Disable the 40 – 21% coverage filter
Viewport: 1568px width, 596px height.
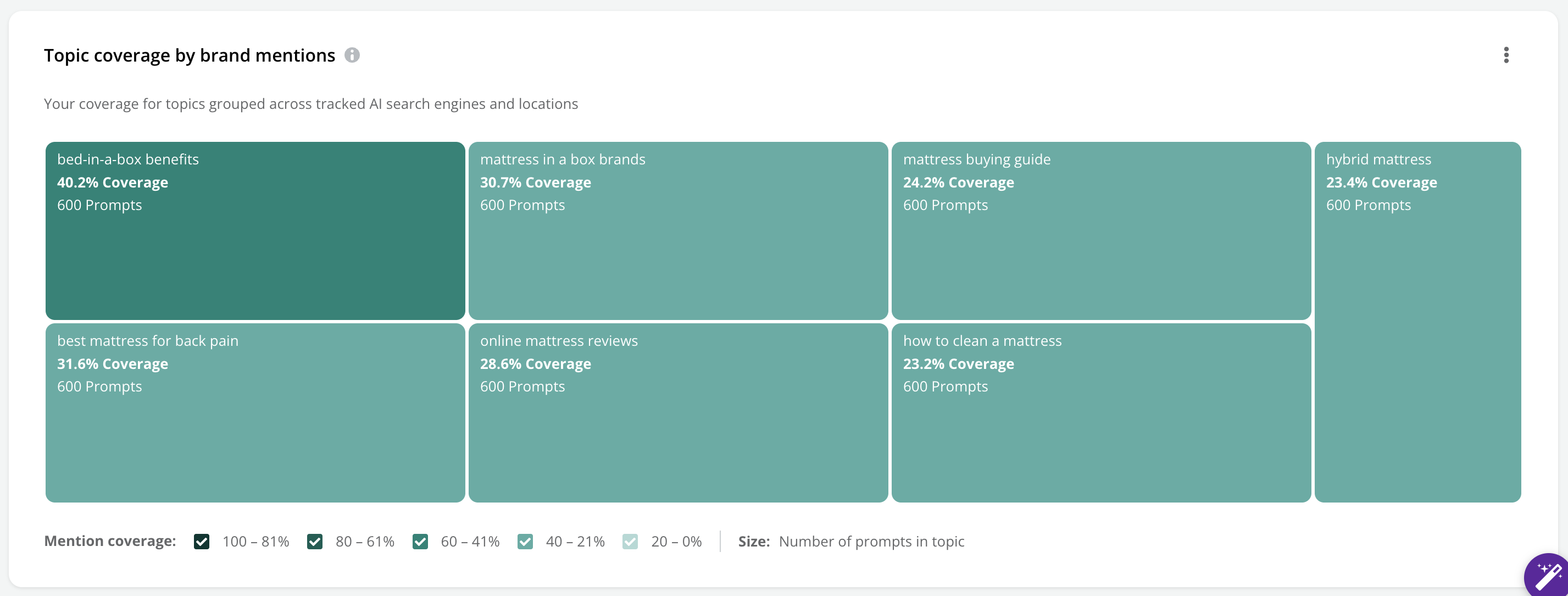point(525,541)
